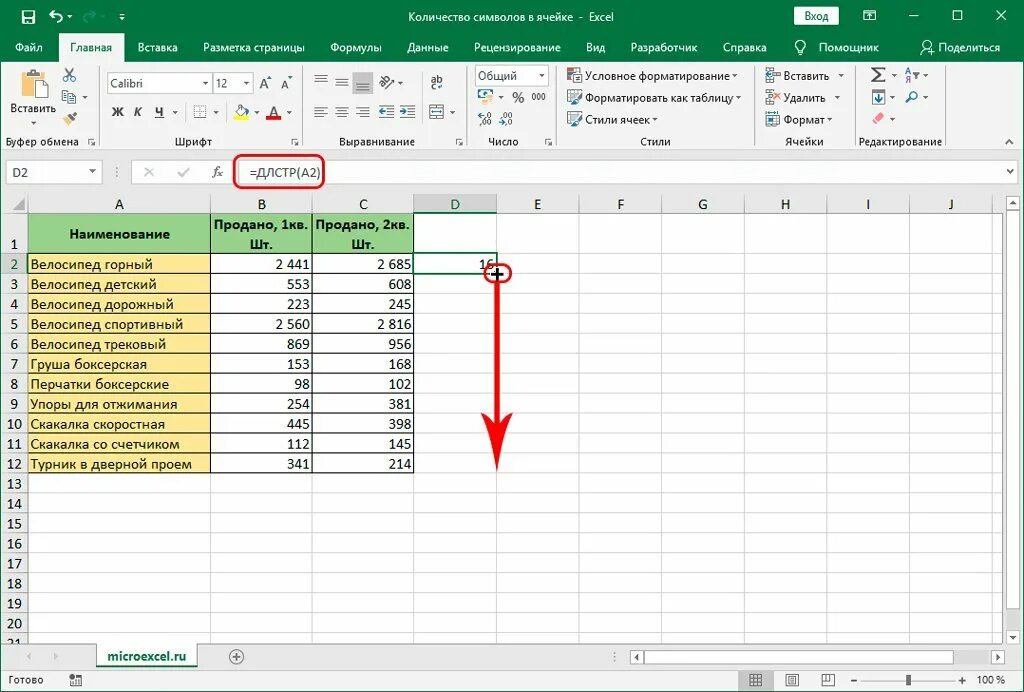Increase indent in the Alignment group

[x=408, y=112]
